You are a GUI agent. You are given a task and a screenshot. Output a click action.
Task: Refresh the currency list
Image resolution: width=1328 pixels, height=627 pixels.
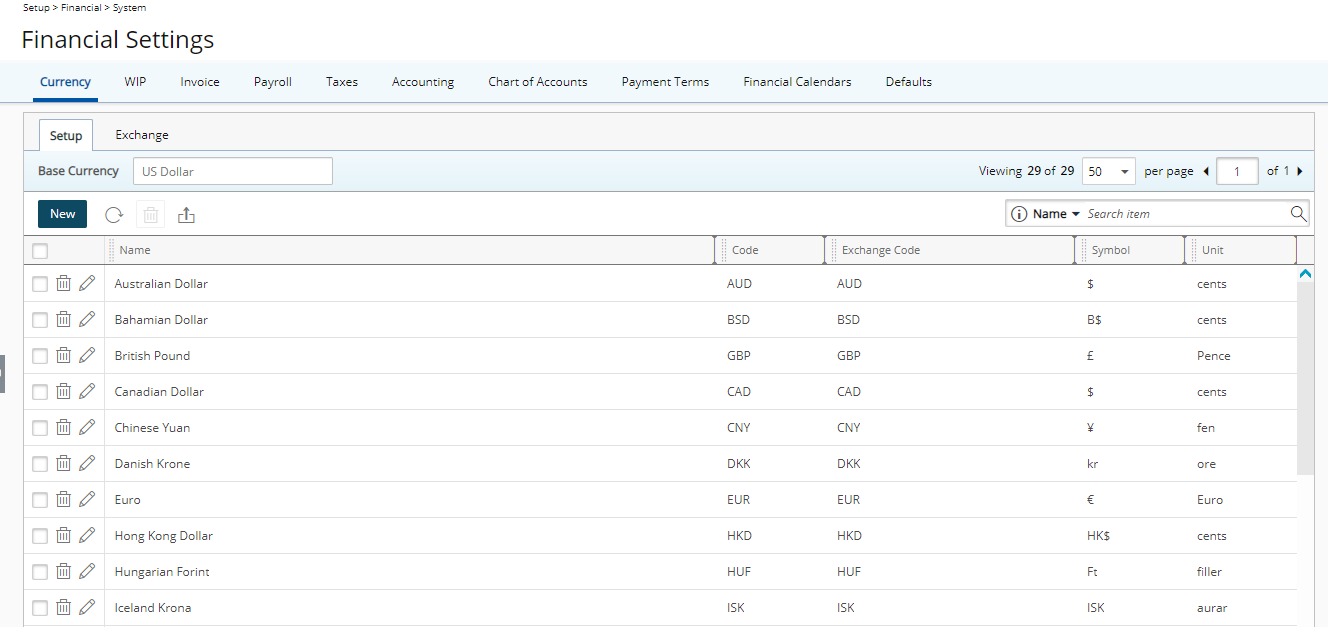point(114,214)
